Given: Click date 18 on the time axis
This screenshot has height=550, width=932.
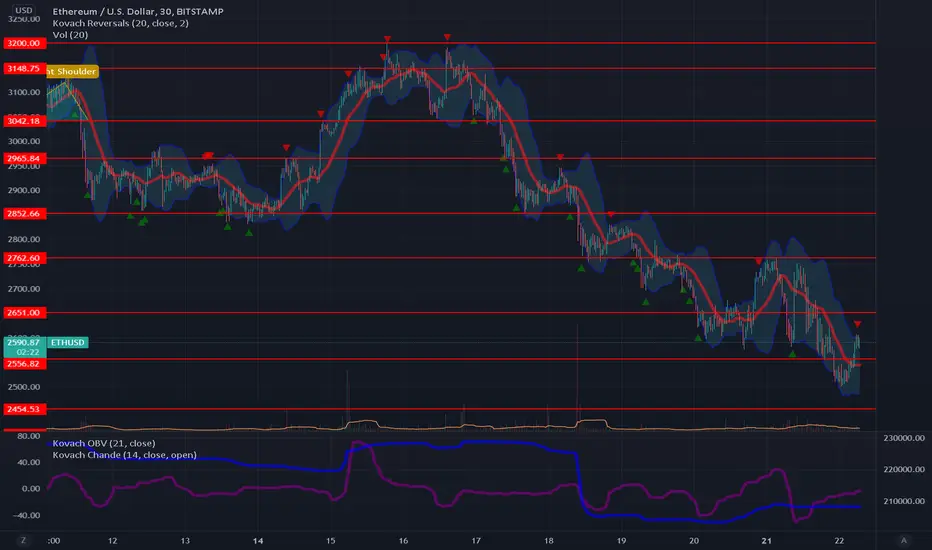Looking at the screenshot, I should tap(549, 540).
